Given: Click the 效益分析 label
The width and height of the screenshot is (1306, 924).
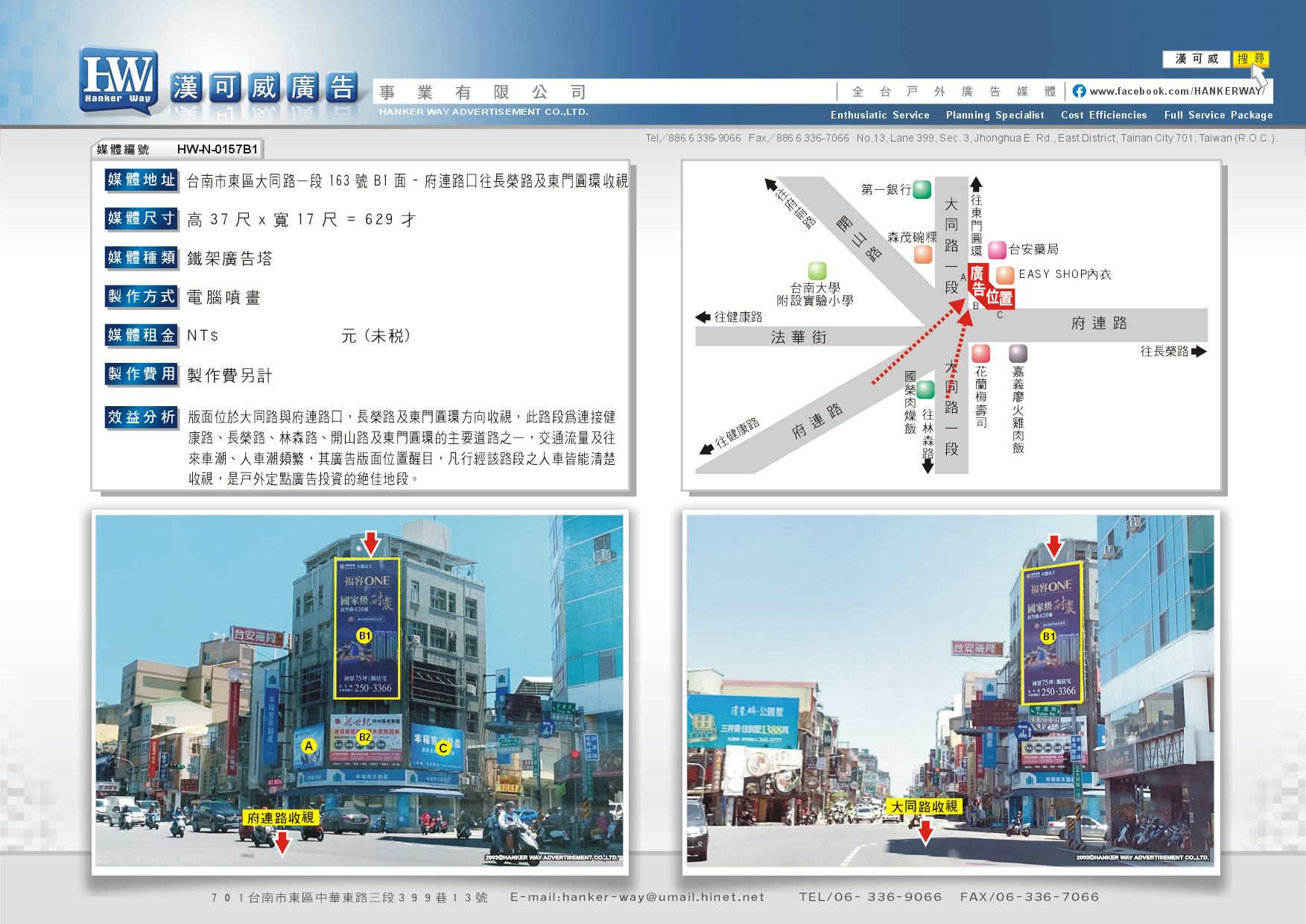Looking at the screenshot, I should click(142, 417).
